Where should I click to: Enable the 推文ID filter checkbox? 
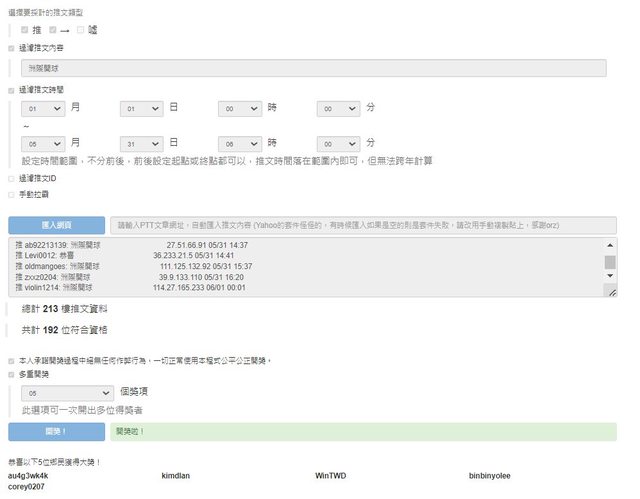[x=11, y=178]
